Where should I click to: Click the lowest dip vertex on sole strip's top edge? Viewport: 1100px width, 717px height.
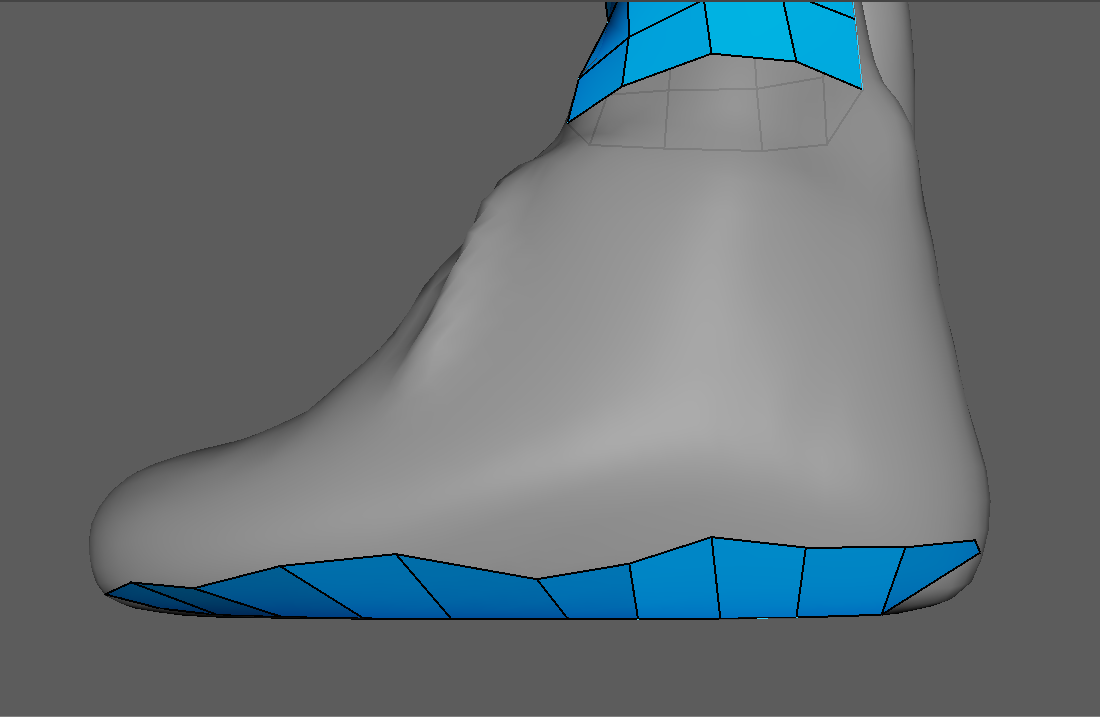click(x=538, y=578)
